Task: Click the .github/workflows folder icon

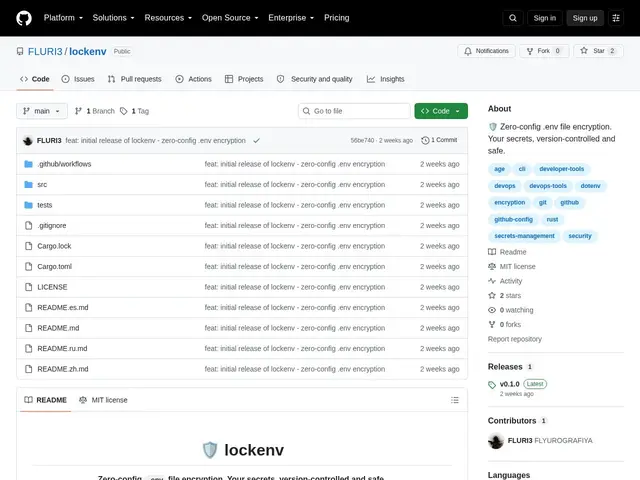Action: point(28,164)
